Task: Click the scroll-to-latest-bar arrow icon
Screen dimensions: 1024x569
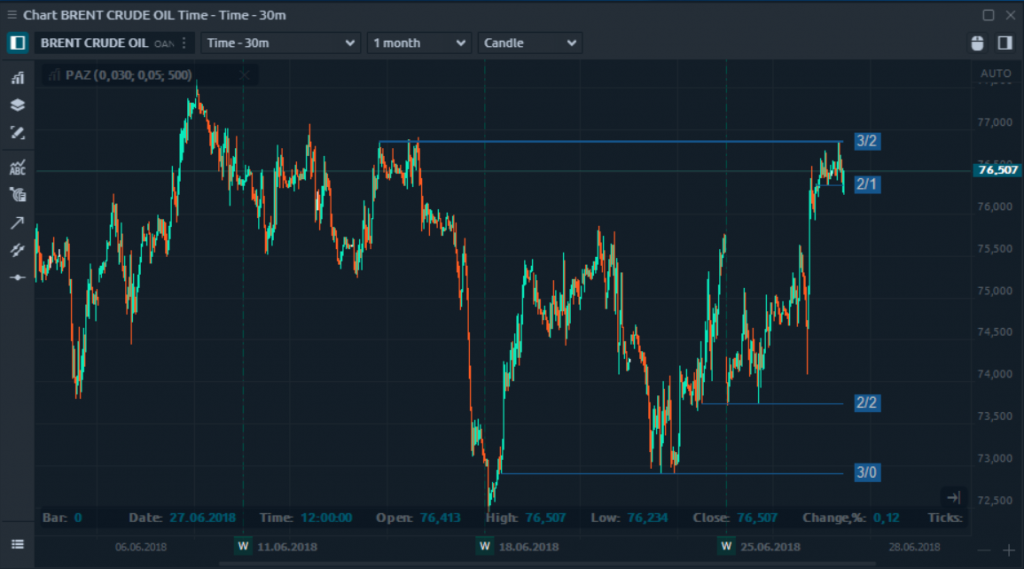Action: point(953,498)
